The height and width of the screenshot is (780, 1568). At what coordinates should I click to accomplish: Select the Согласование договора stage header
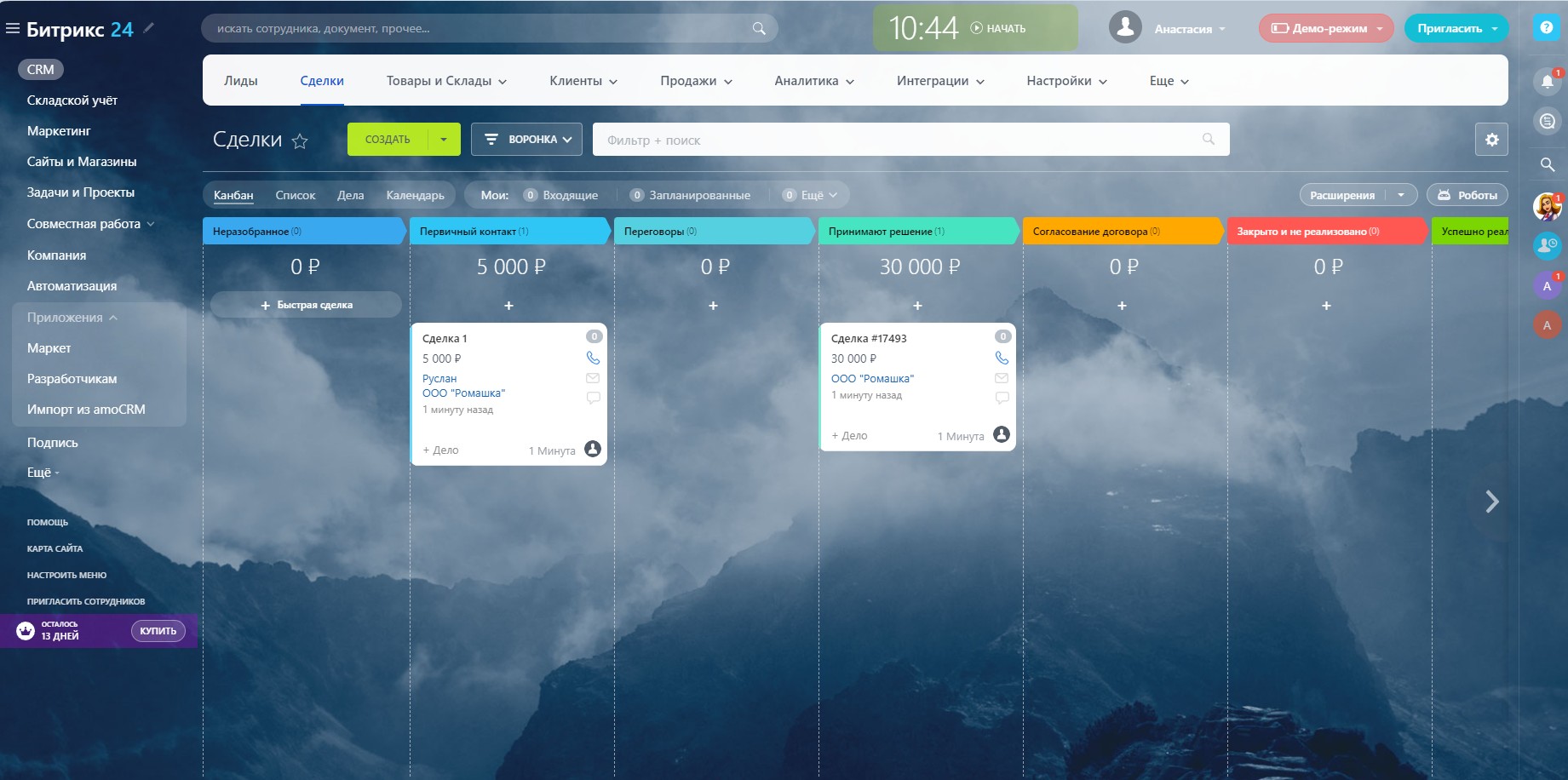1122,231
